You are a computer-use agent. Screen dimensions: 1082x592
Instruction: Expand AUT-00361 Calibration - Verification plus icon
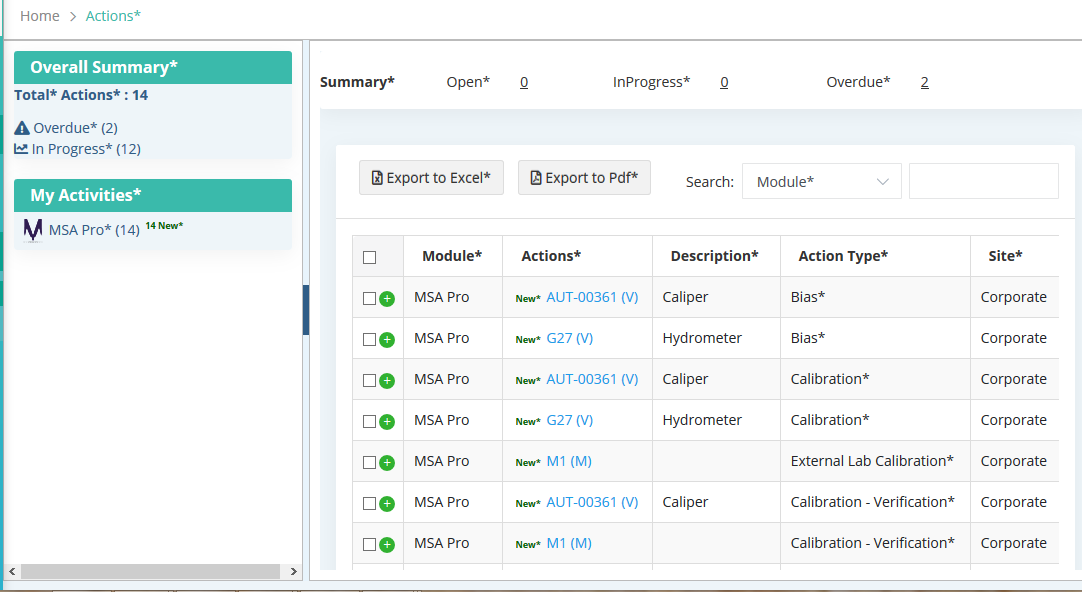click(x=387, y=504)
